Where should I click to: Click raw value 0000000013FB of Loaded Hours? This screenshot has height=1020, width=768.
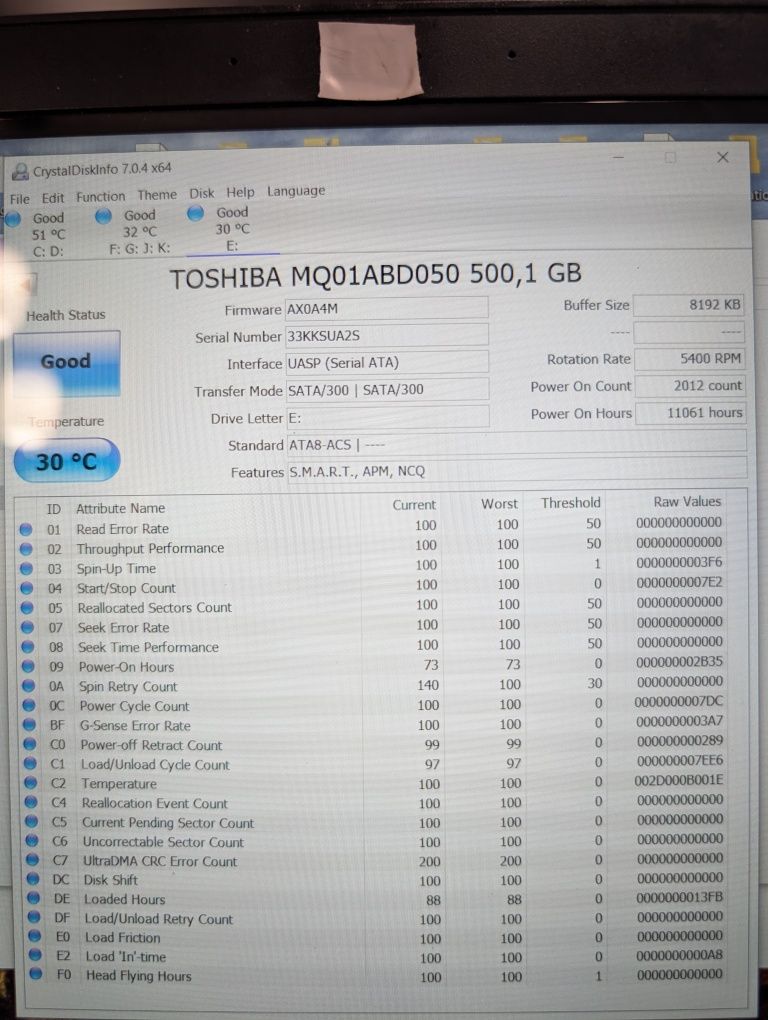(x=680, y=897)
